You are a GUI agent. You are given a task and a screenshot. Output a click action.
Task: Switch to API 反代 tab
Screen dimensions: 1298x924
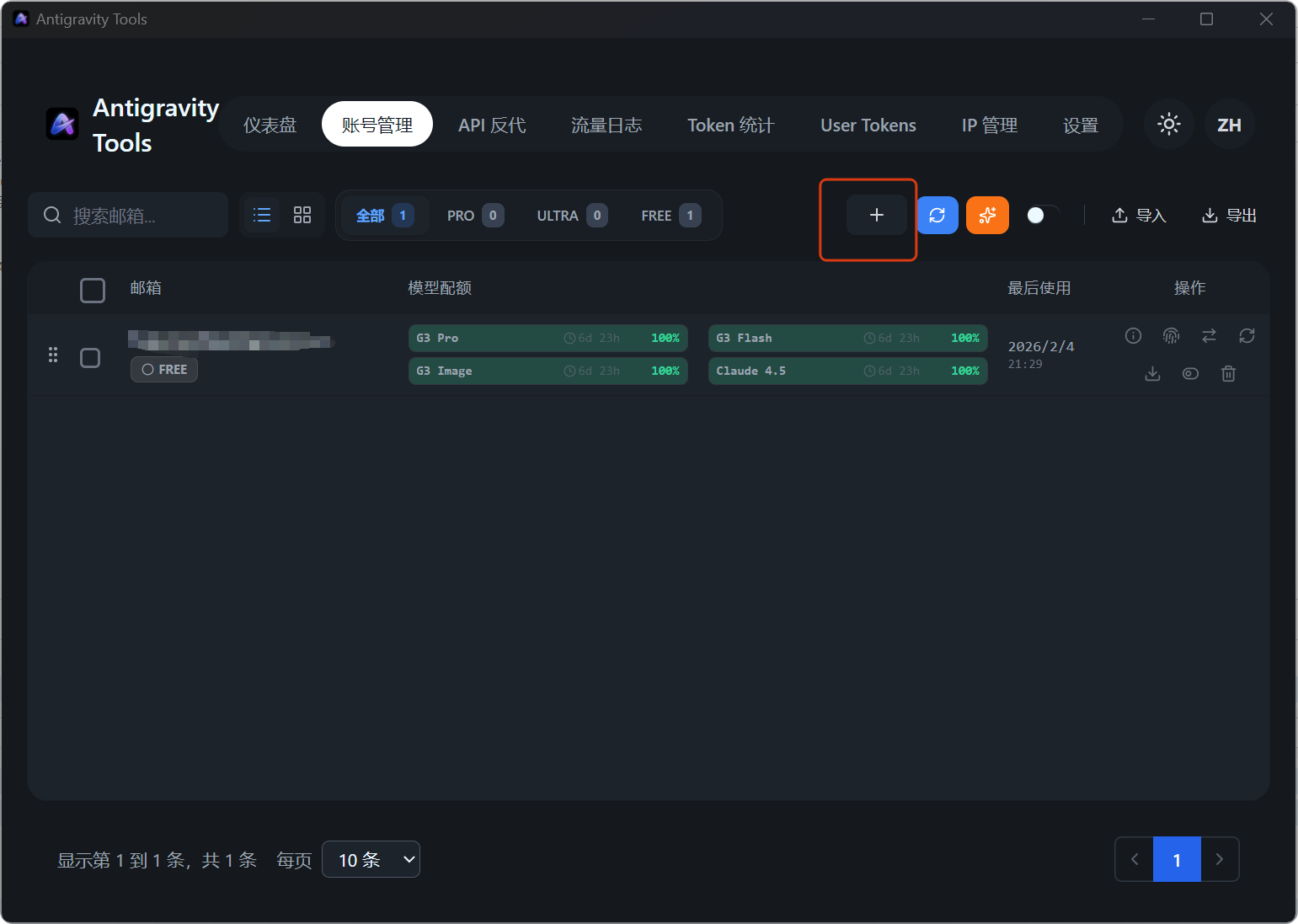pos(492,125)
